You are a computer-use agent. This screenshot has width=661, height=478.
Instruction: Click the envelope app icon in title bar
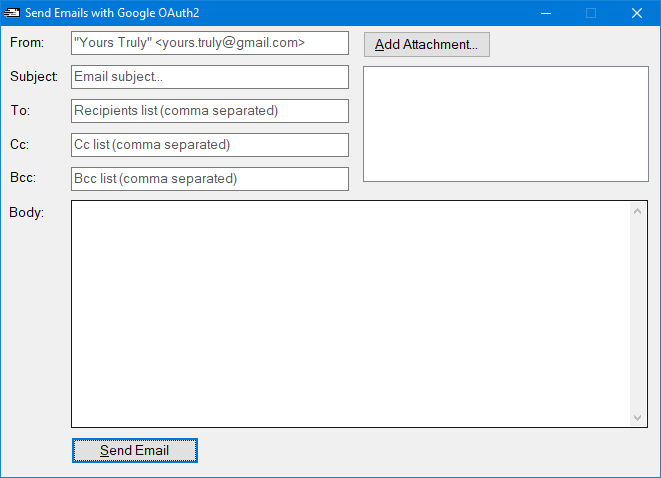point(13,13)
